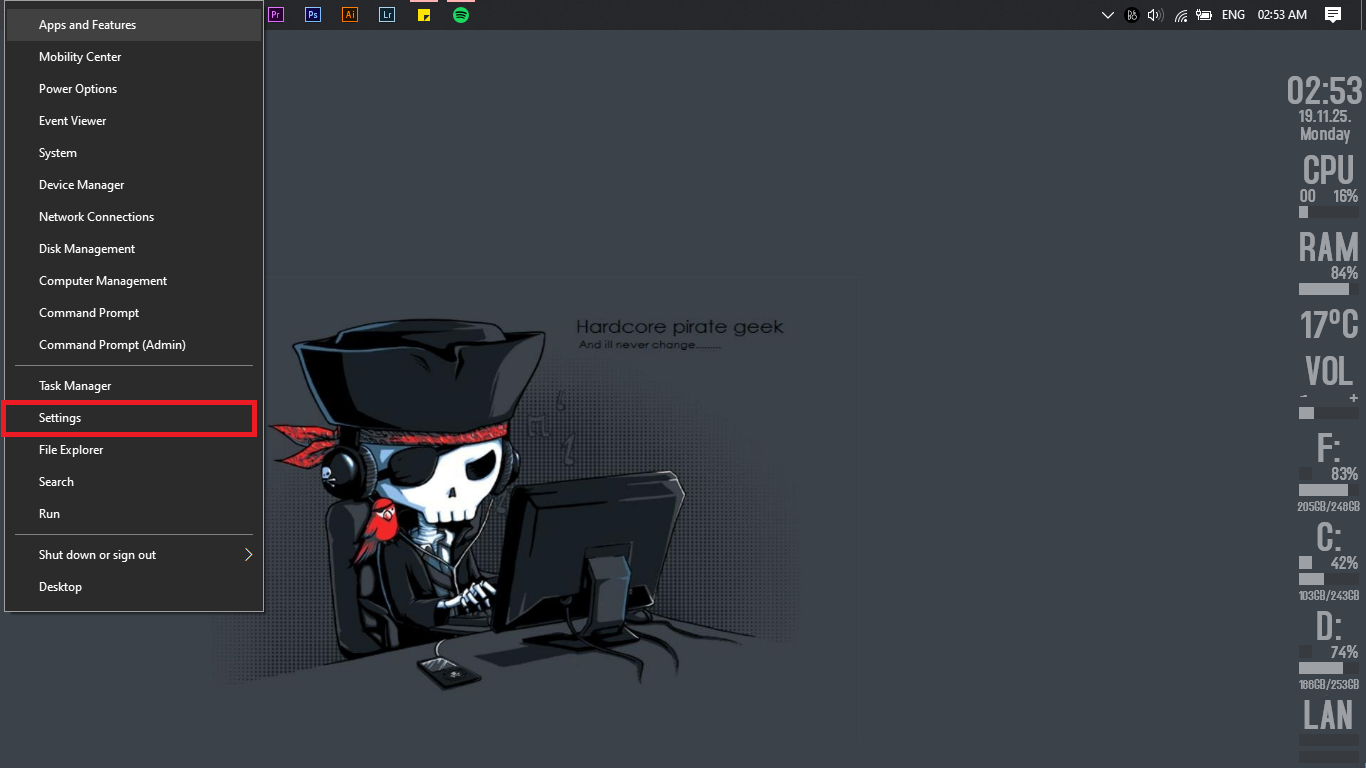The height and width of the screenshot is (768, 1366).
Task: Open Mobility Center
Action: click(x=134, y=57)
